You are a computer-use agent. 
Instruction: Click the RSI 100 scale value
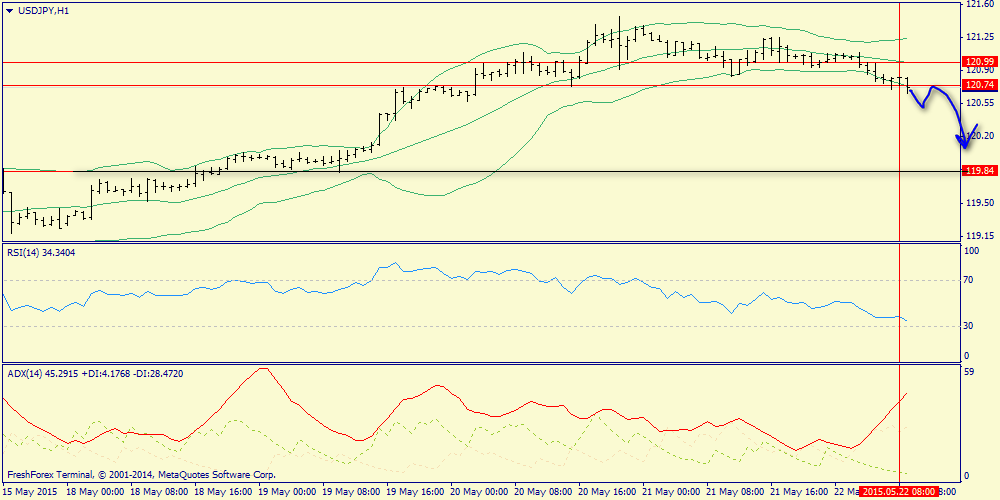pos(972,252)
